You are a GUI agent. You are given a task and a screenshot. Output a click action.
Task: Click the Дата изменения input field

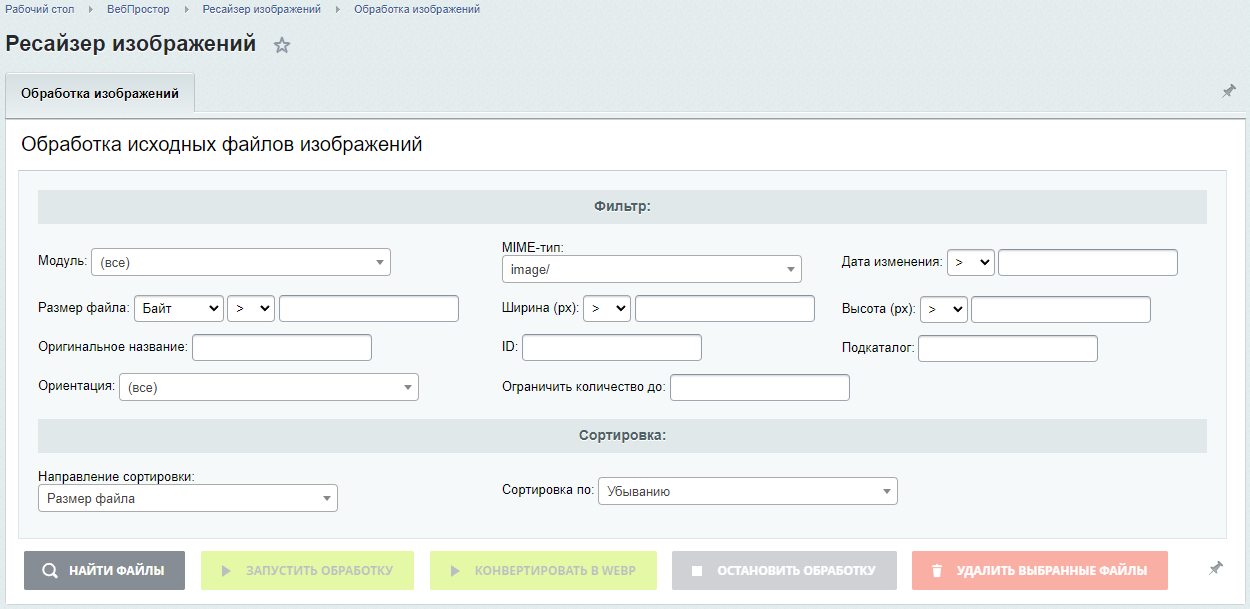coord(1088,262)
